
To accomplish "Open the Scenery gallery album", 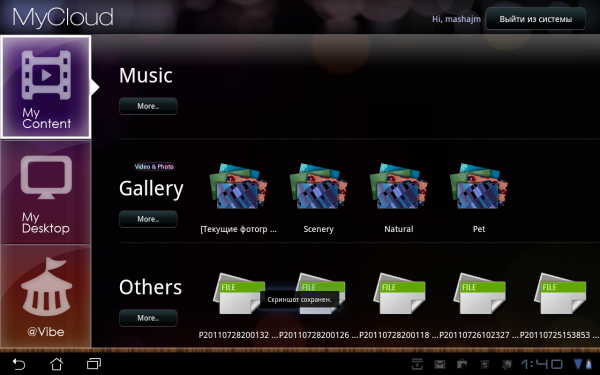I will pos(318,186).
